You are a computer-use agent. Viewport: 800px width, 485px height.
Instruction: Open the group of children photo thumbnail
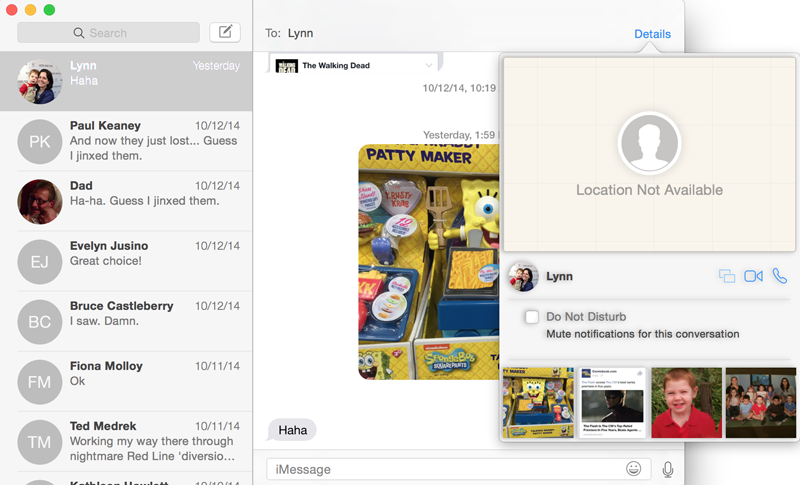[x=761, y=402]
